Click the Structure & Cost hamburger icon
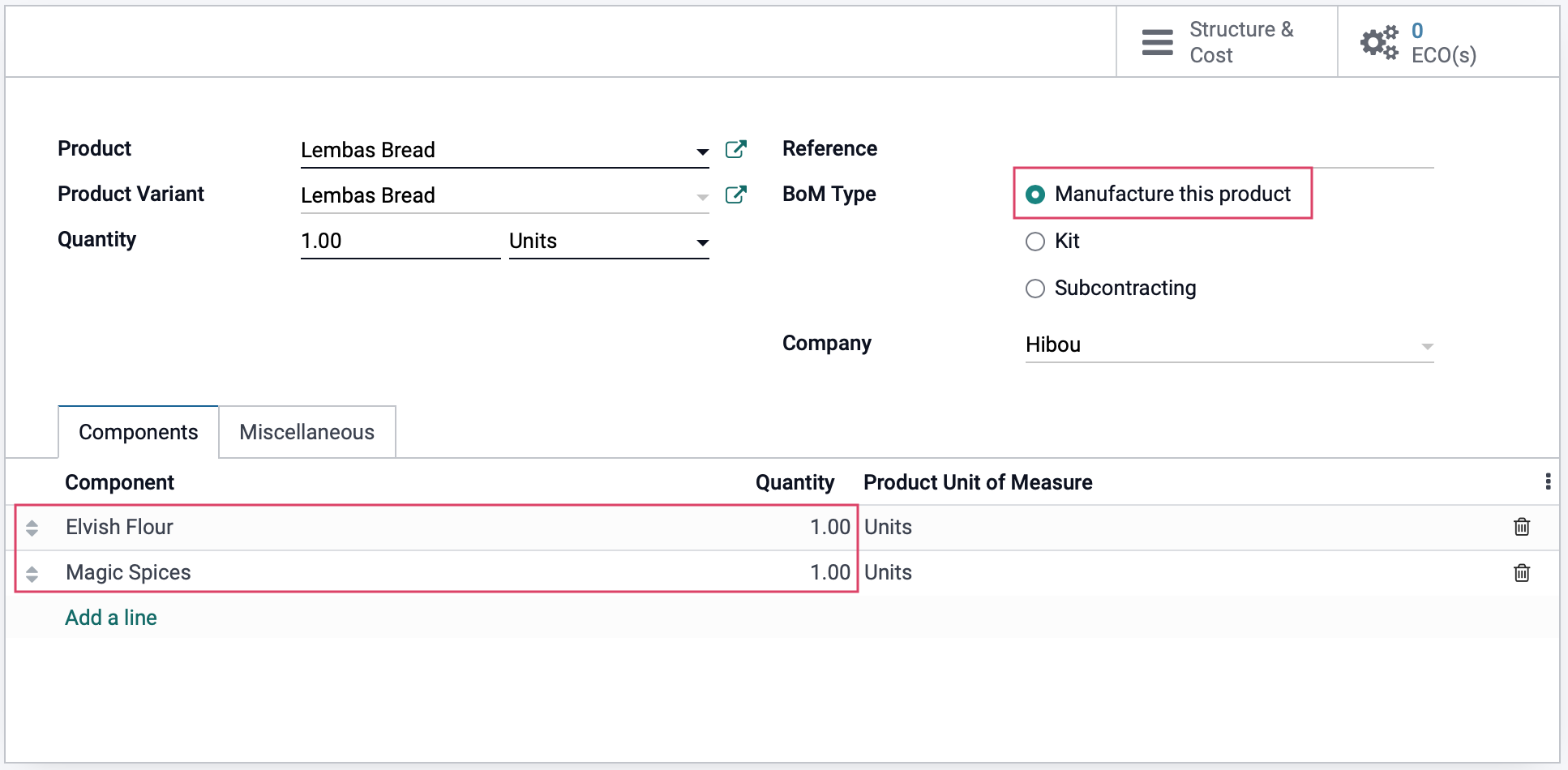The image size is (1568, 770). coord(1157,42)
